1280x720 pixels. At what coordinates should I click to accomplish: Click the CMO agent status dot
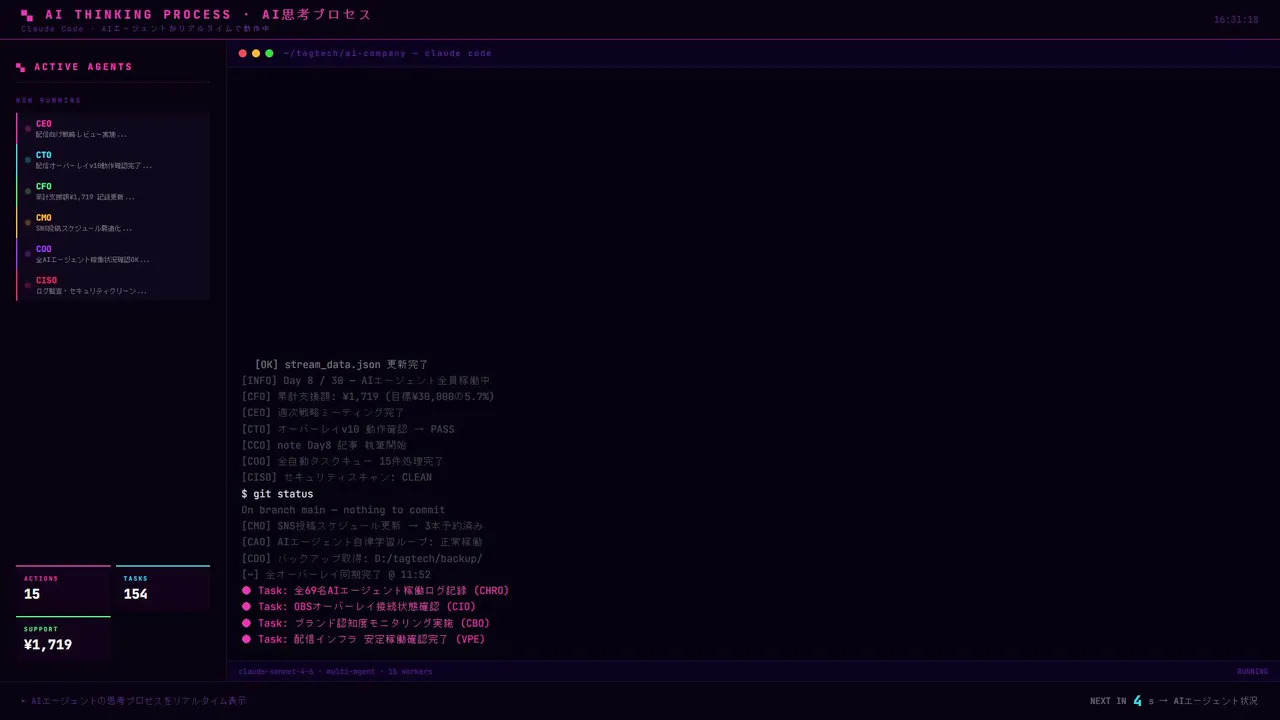pos(28,223)
